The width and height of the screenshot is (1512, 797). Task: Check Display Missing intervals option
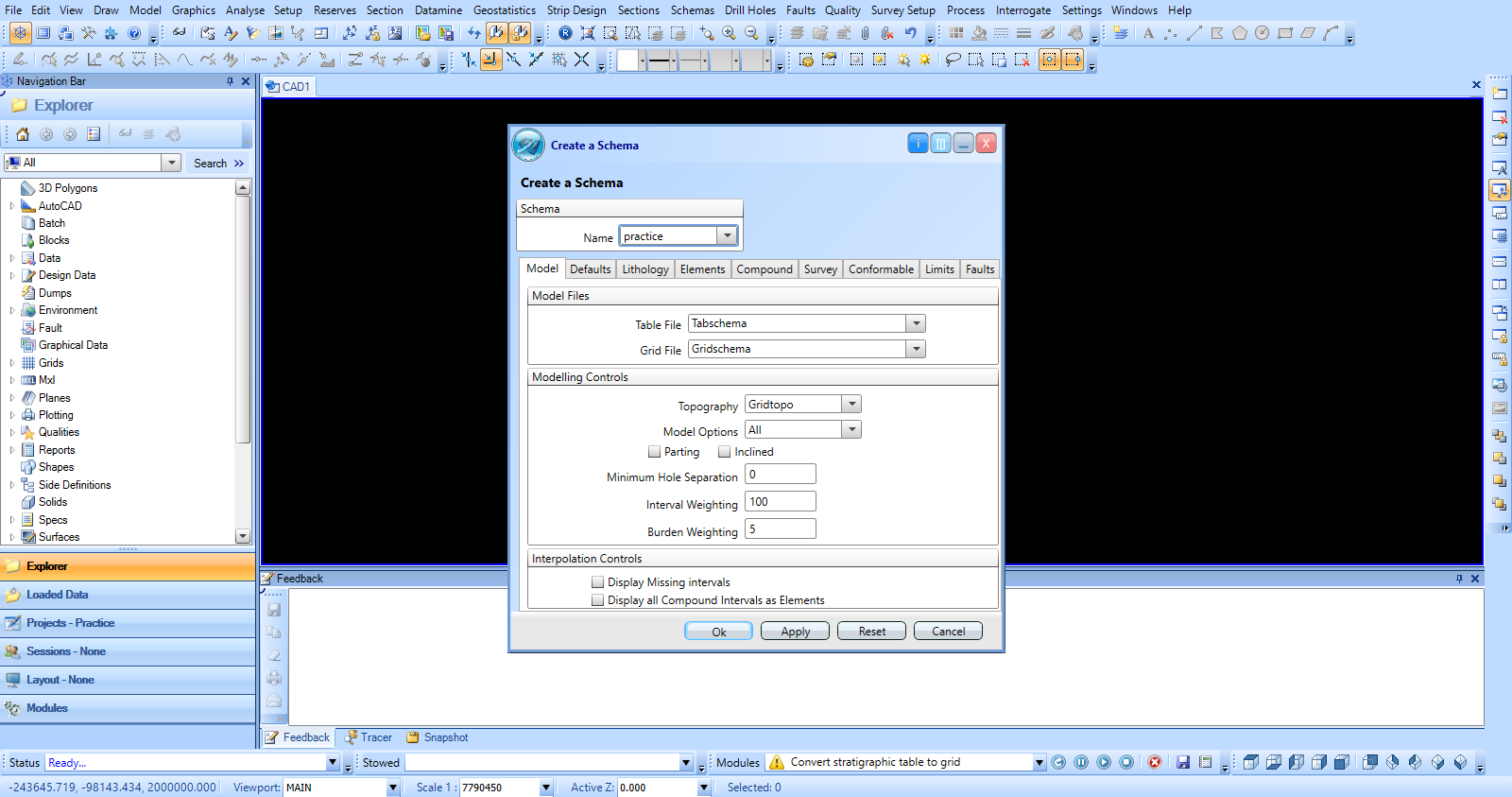[597, 582]
